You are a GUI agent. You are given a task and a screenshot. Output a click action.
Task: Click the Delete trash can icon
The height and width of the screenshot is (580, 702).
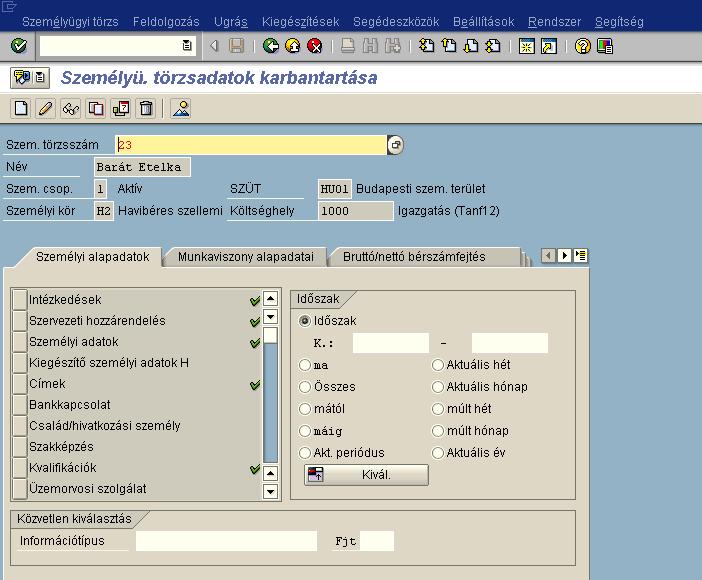pyautogui.click(x=146, y=108)
